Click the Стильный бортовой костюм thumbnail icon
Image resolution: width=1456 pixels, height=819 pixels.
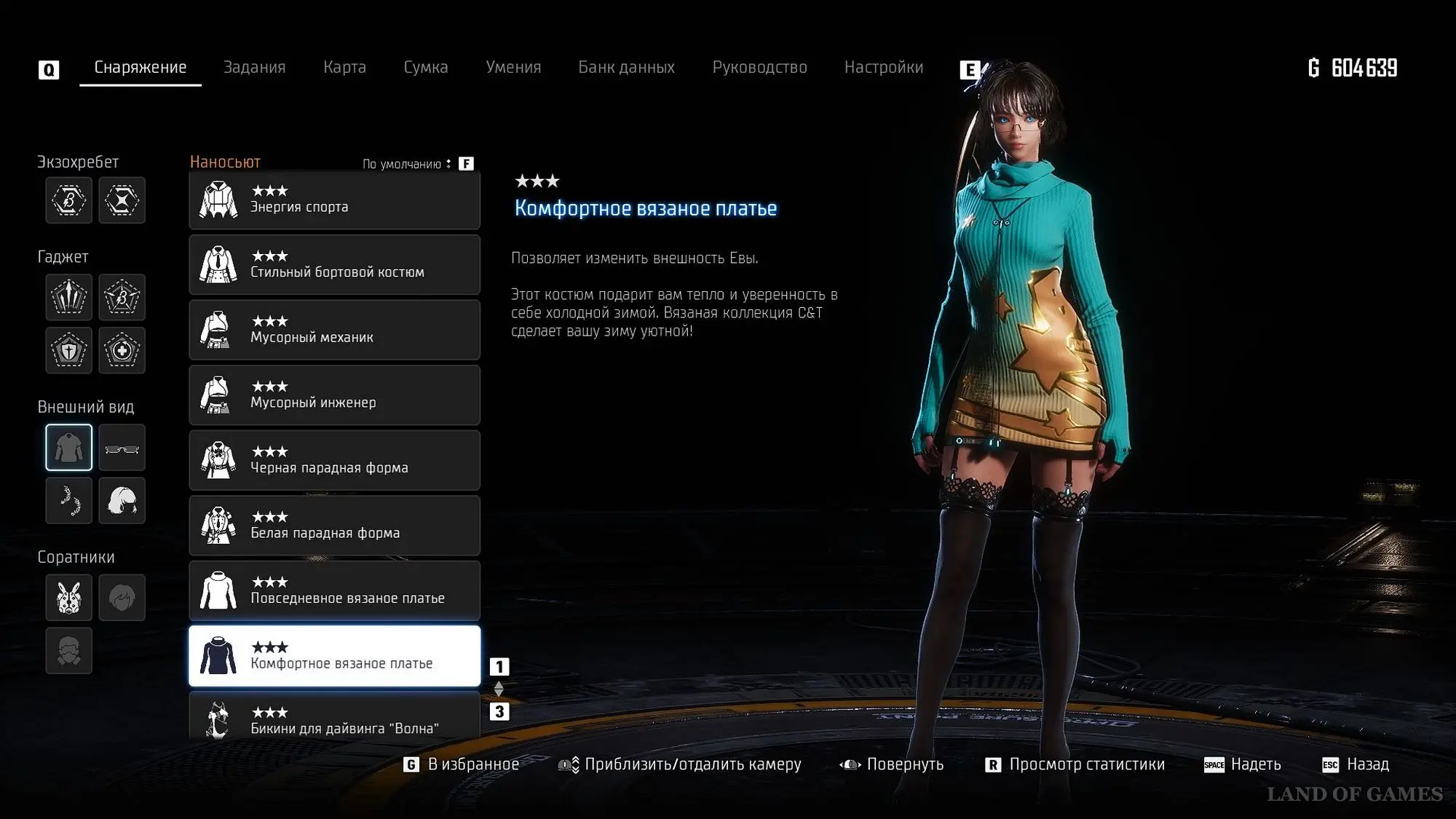tap(218, 265)
